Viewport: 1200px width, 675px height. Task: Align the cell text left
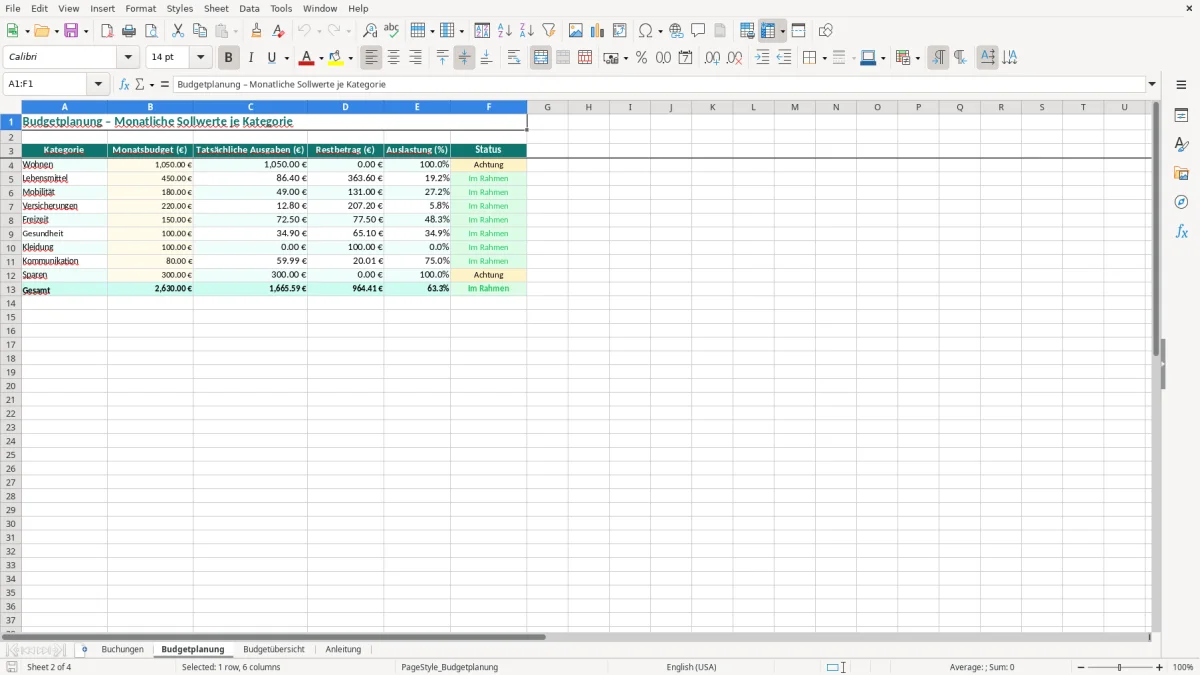(372, 58)
